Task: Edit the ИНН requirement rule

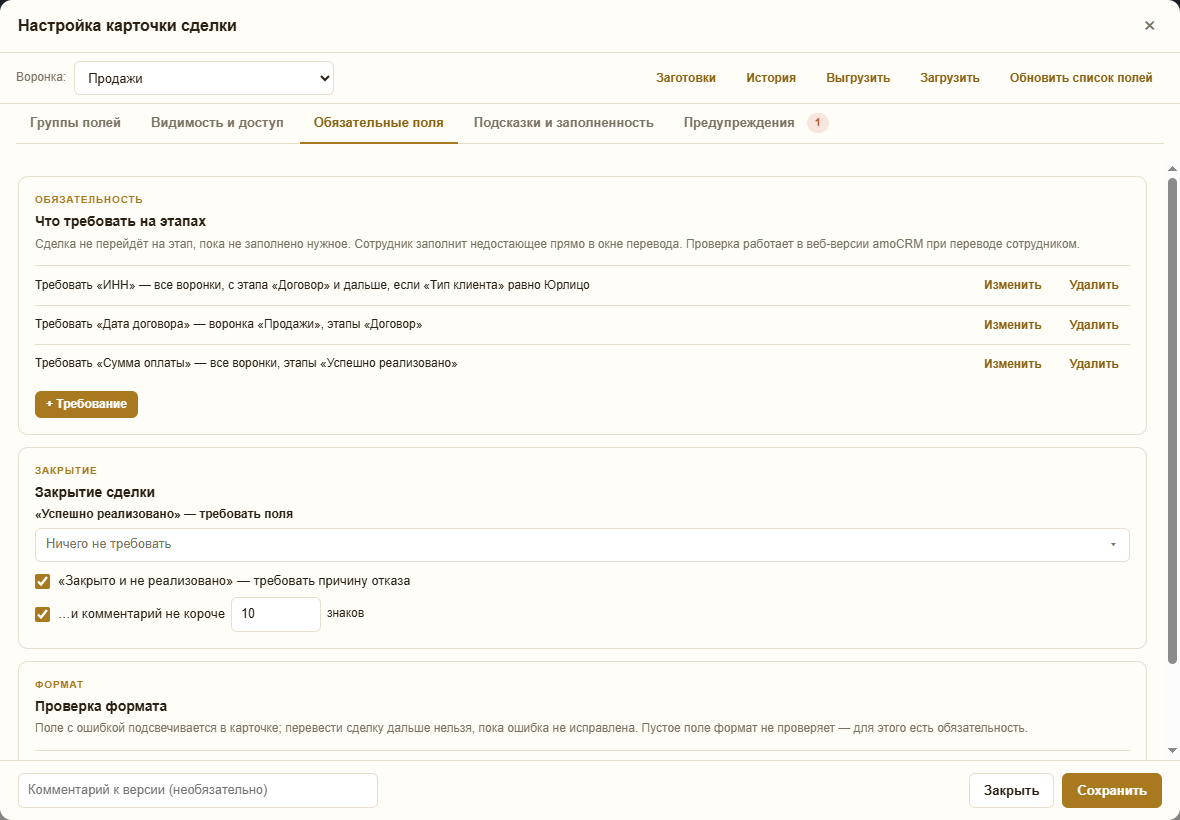Action: pyautogui.click(x=1012, y=285)
